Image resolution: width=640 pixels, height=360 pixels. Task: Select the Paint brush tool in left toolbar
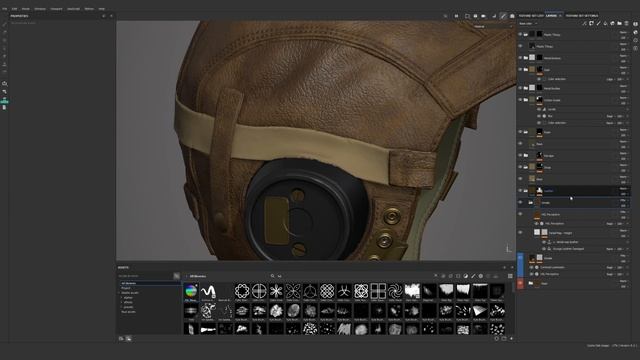point(4,24)
